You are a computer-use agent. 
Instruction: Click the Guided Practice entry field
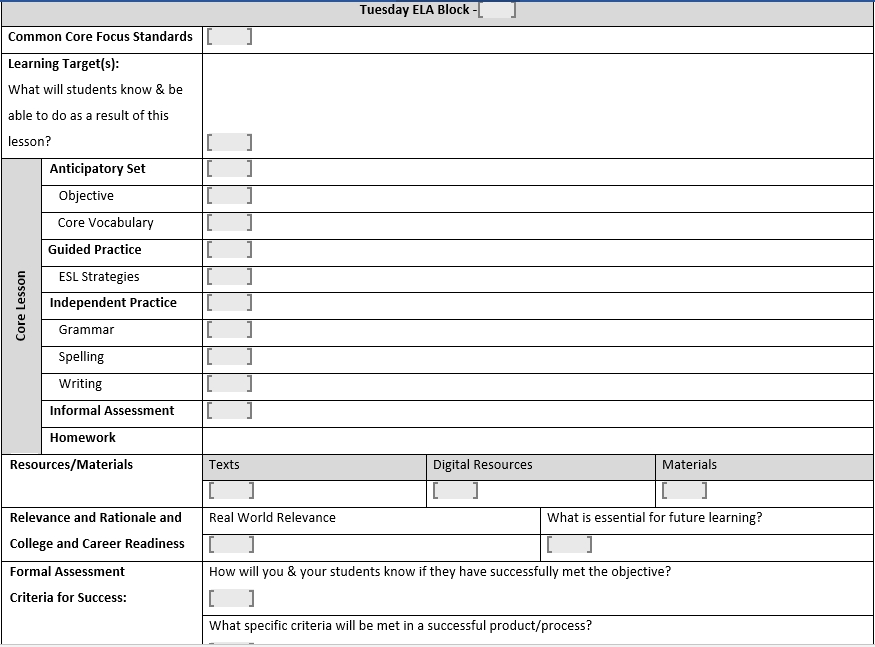click(229, 250)
